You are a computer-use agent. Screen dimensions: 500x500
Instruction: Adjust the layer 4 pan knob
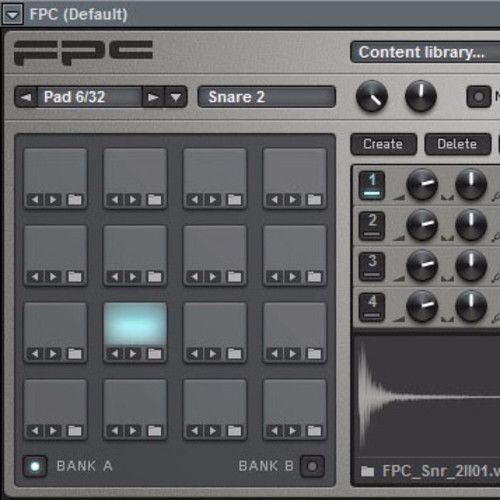pos(471,306)
